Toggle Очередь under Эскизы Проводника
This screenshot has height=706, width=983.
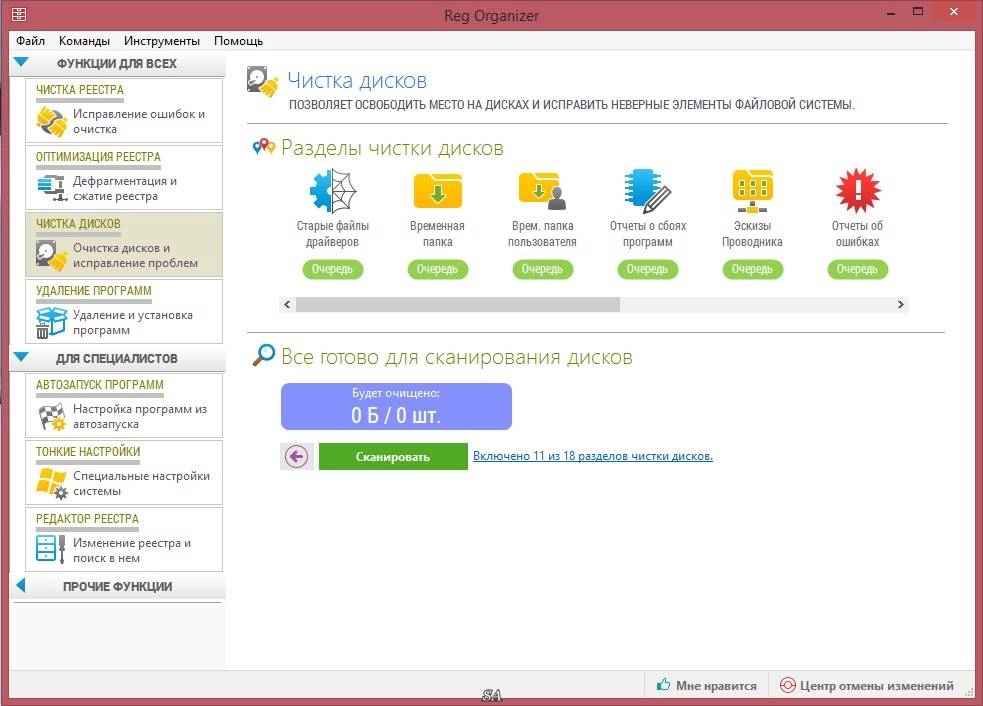coord(752,269)
